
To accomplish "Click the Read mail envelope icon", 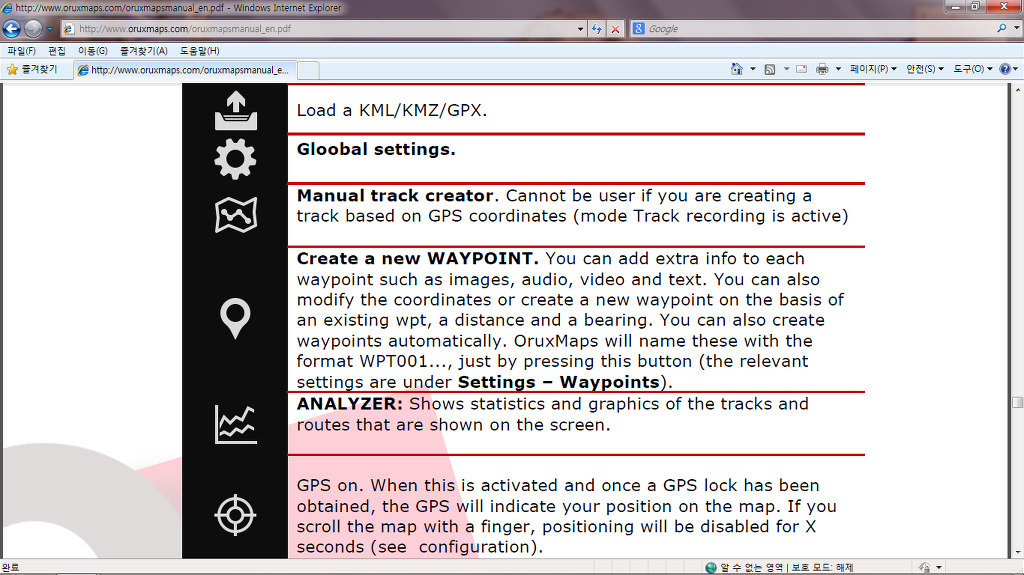I will [801, 69].
